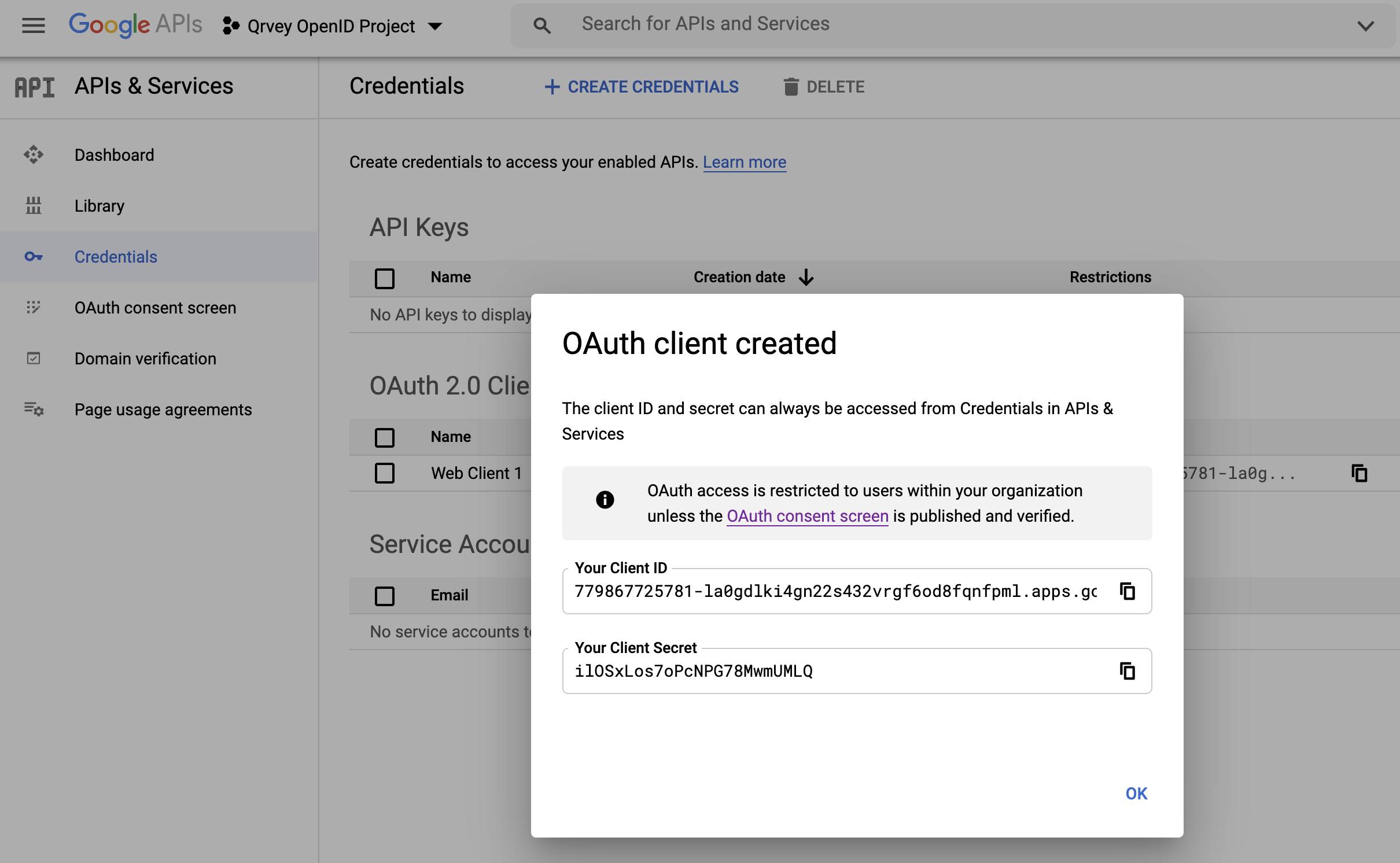Check the Web Client 1 row checkbox
Screen dimensions: 1400x863
[x=385, y=473]
